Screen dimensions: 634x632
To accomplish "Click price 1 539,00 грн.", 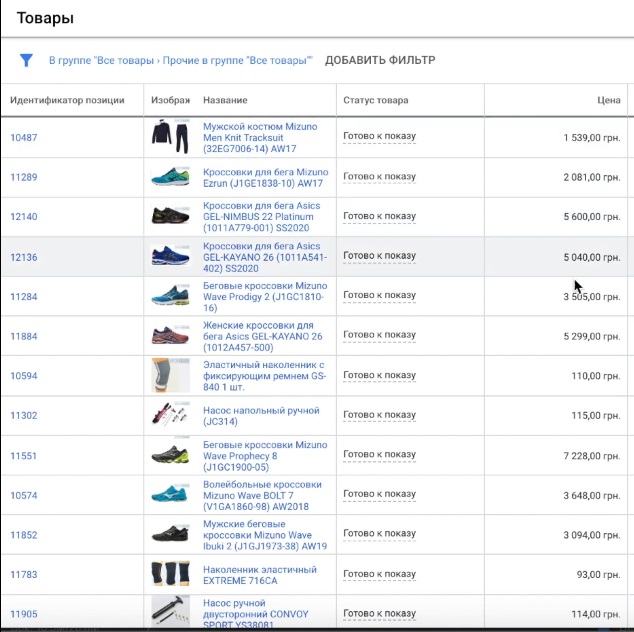I will coord(592,138).
